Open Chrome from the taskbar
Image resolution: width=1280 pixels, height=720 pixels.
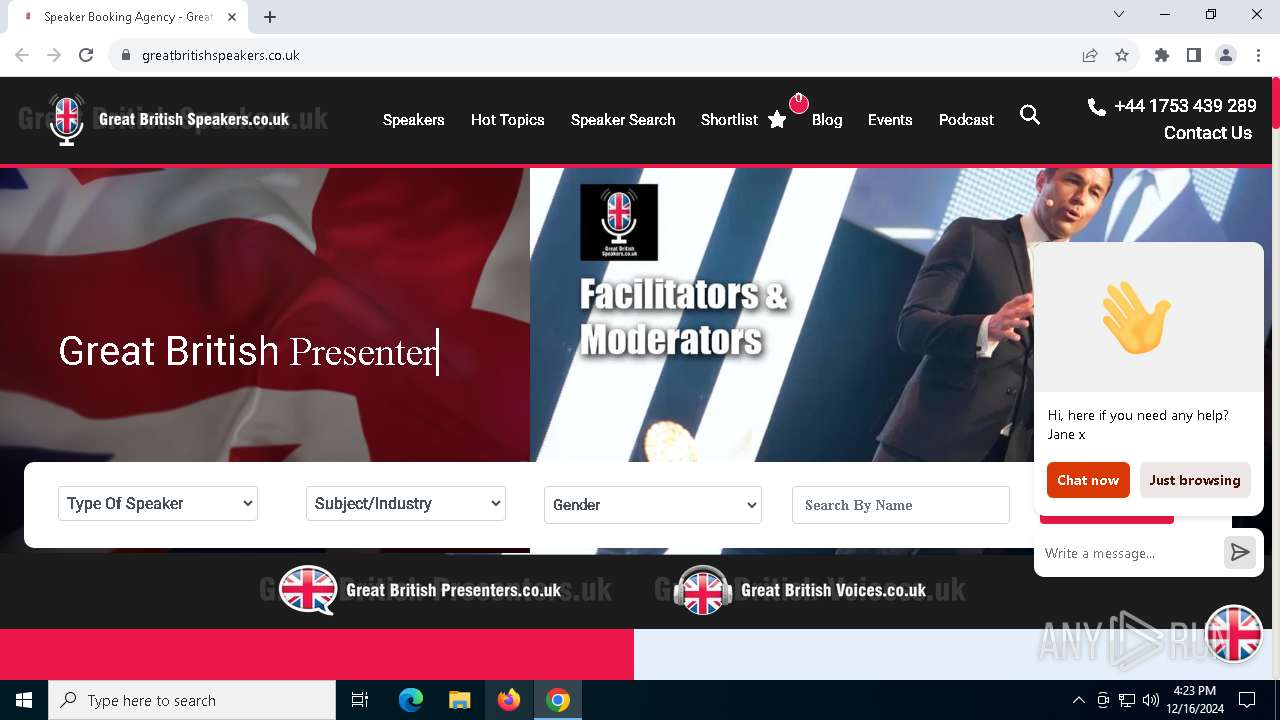click(x=558, y=700)
